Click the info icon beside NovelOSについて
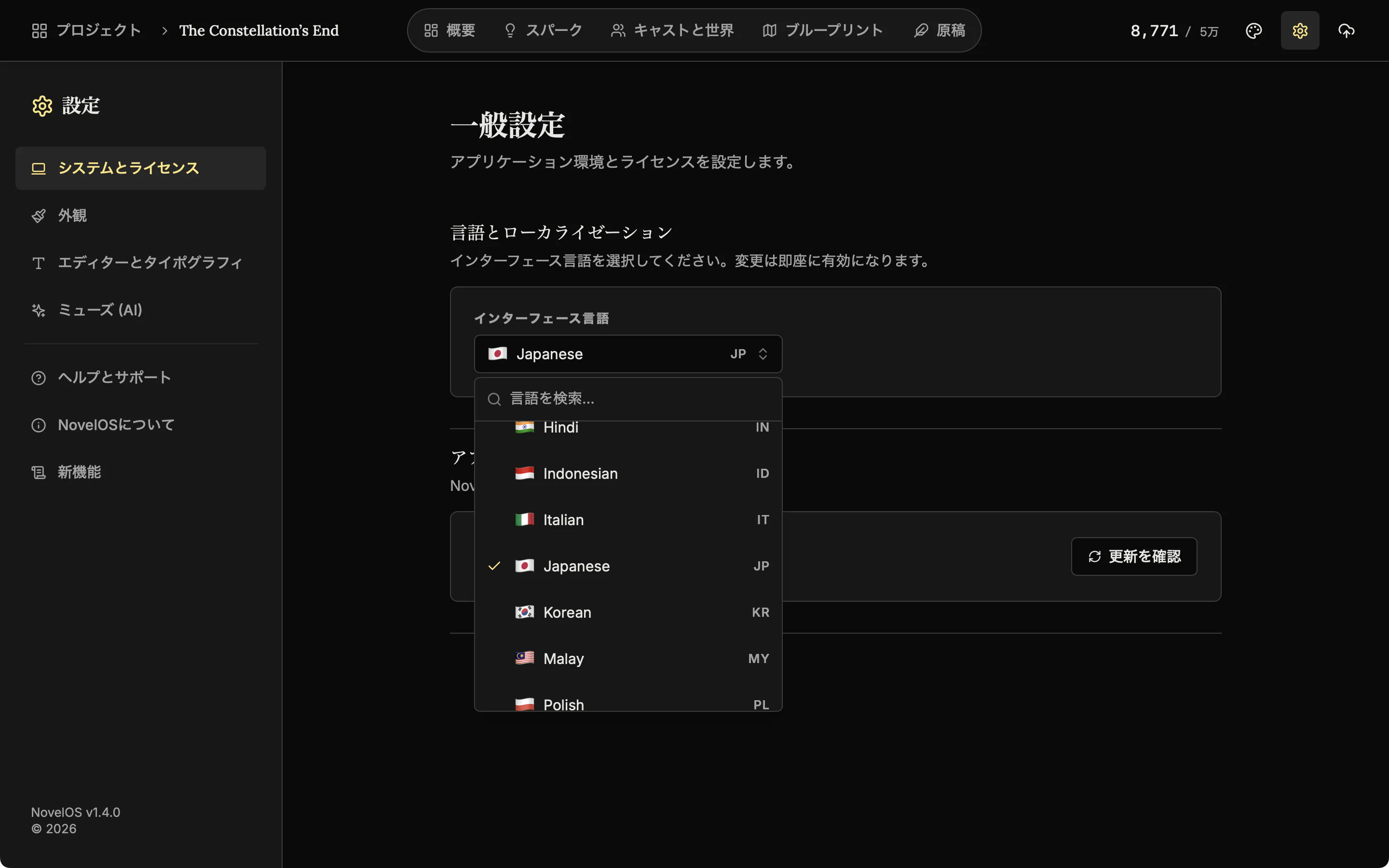Screen dimensions: 1389x868 [39, 425]
